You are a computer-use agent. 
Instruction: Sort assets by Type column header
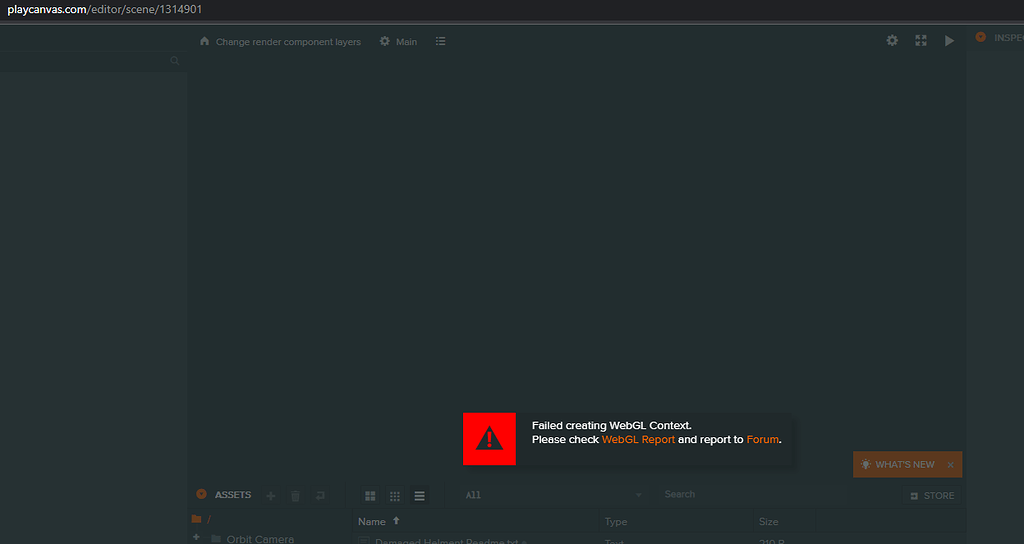(677, 521)
